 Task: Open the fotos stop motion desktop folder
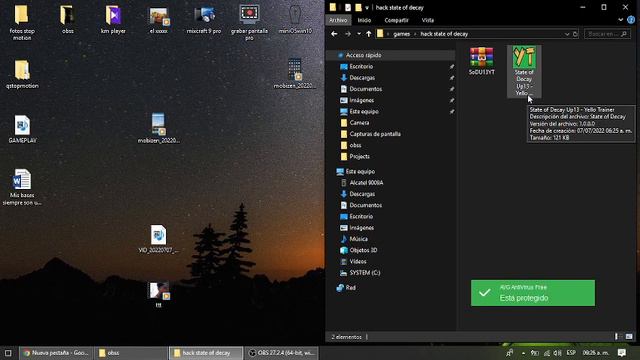[22, 22]
